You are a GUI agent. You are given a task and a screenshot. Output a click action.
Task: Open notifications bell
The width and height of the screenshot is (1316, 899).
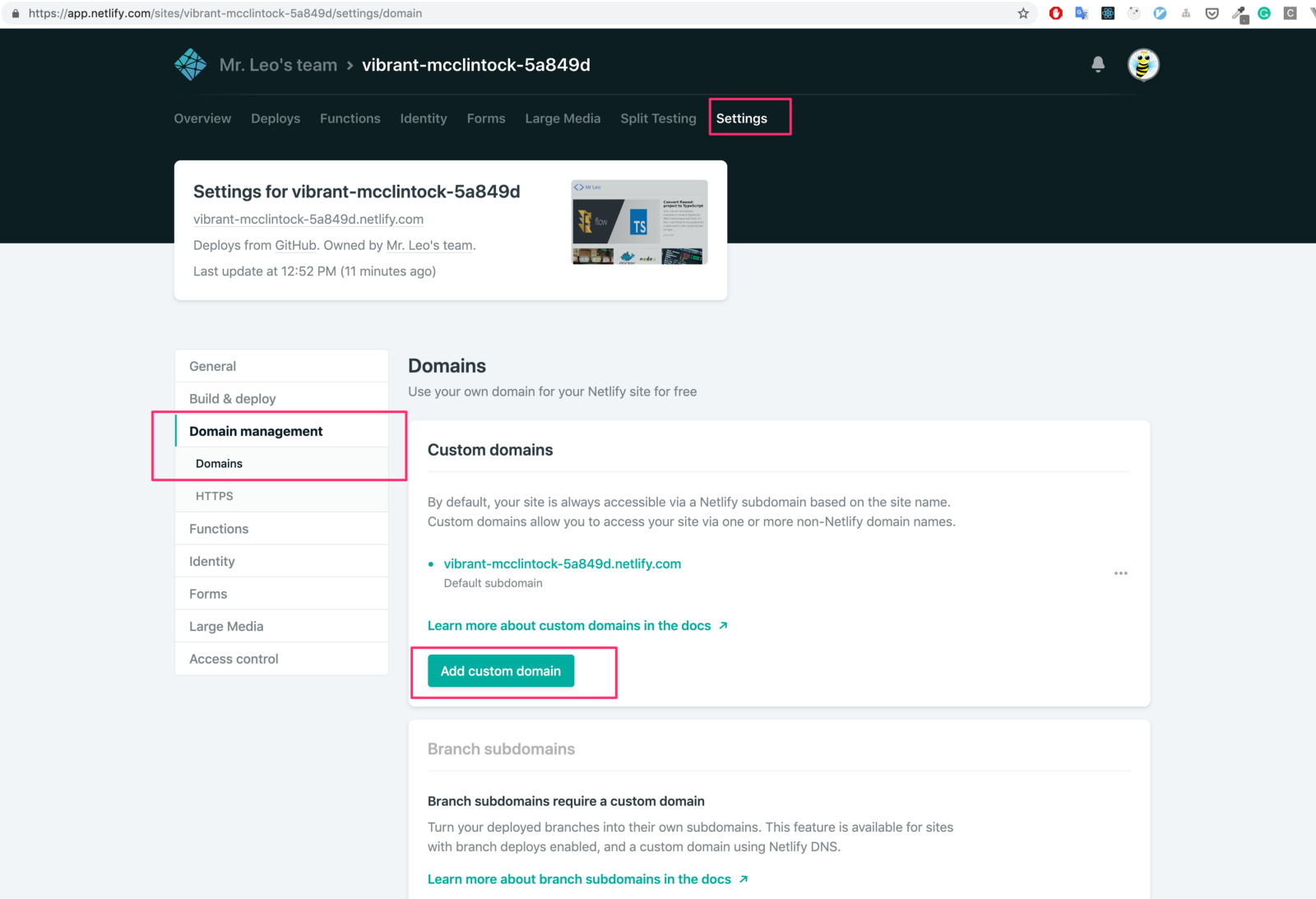pos(1098,64)
